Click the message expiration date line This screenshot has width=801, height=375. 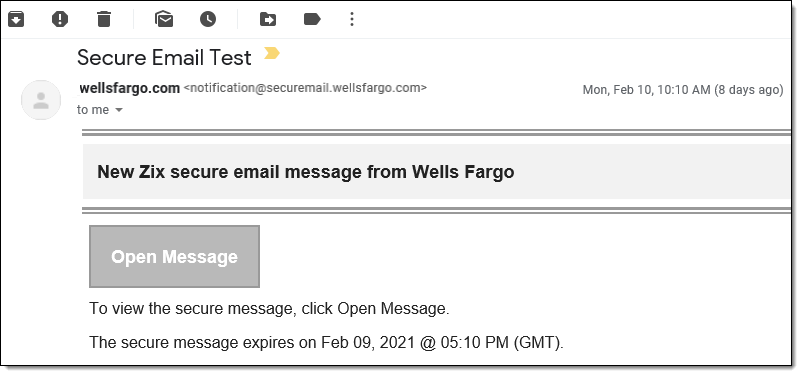[326, 342]
